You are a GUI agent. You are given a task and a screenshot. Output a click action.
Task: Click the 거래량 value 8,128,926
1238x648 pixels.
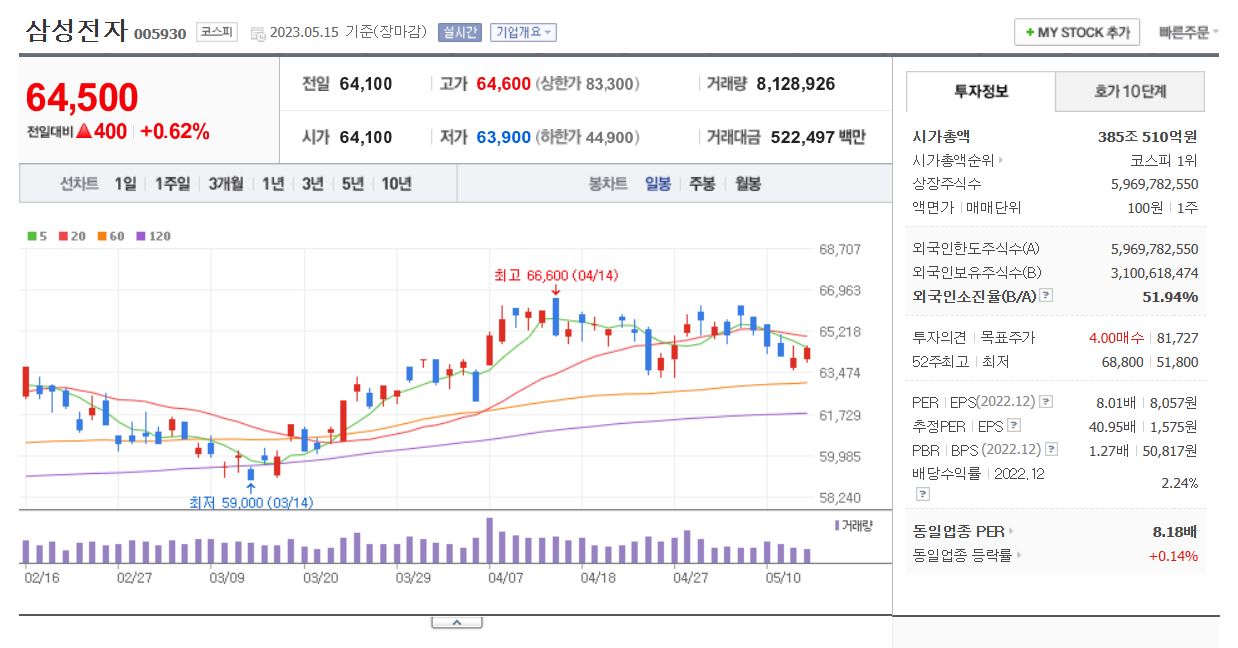tap(796, 84)
